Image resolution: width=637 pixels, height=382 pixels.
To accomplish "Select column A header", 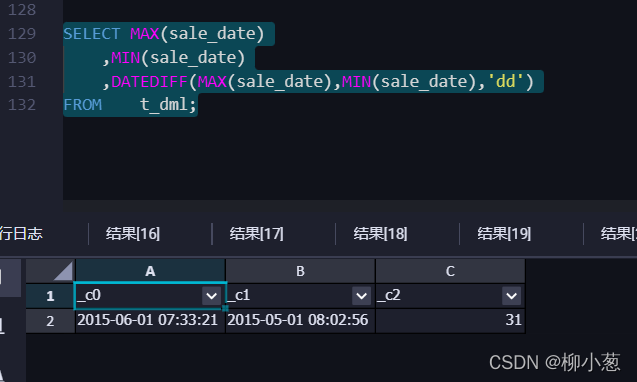I will point(150,271).
